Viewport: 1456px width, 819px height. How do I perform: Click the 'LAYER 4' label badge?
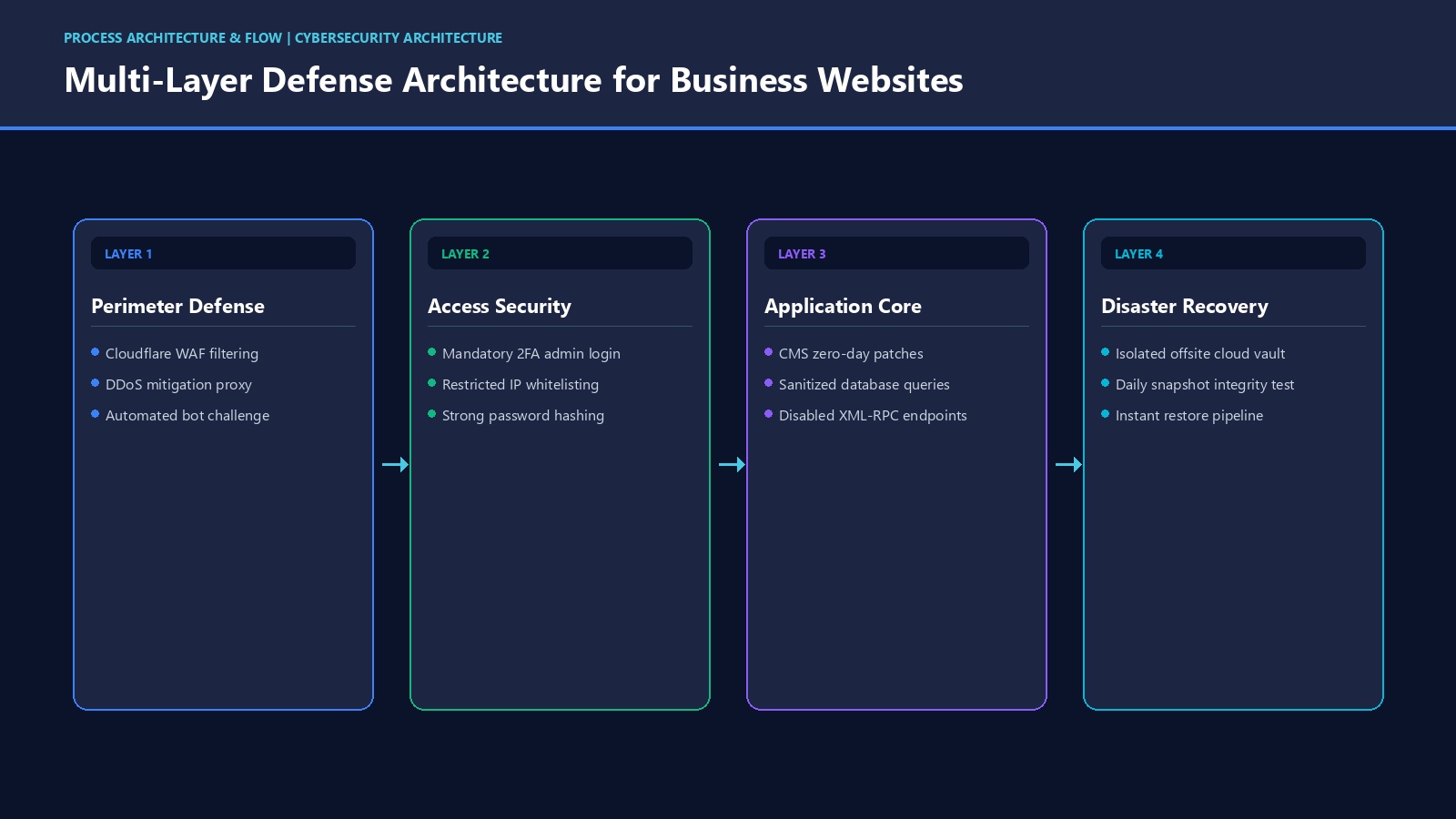pos(1233,253)
